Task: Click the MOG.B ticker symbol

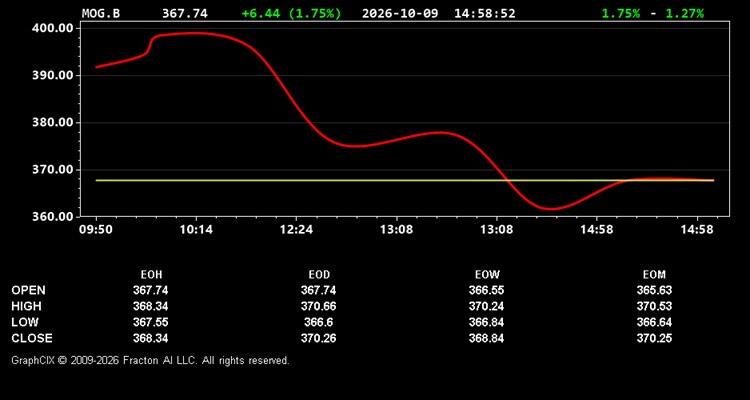Action: [101, 13]
